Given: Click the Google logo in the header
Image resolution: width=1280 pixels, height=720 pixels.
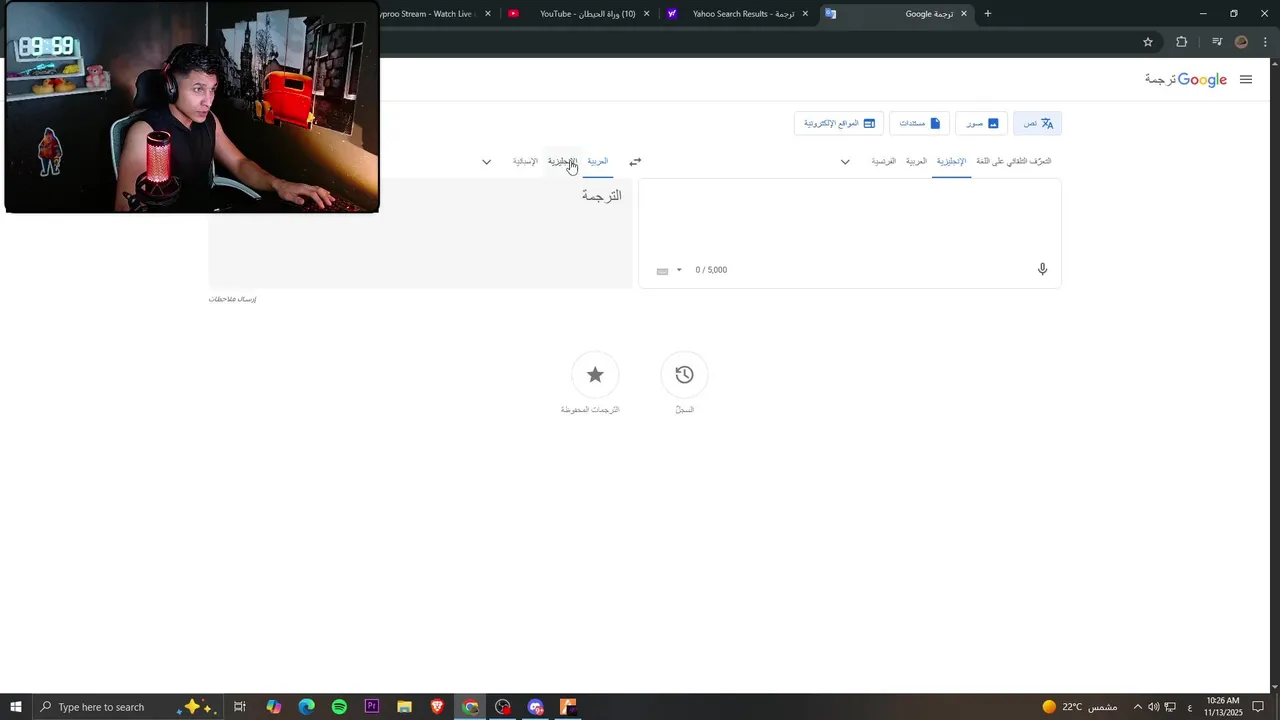Looking at the screenshot, I should (1202, 80).
